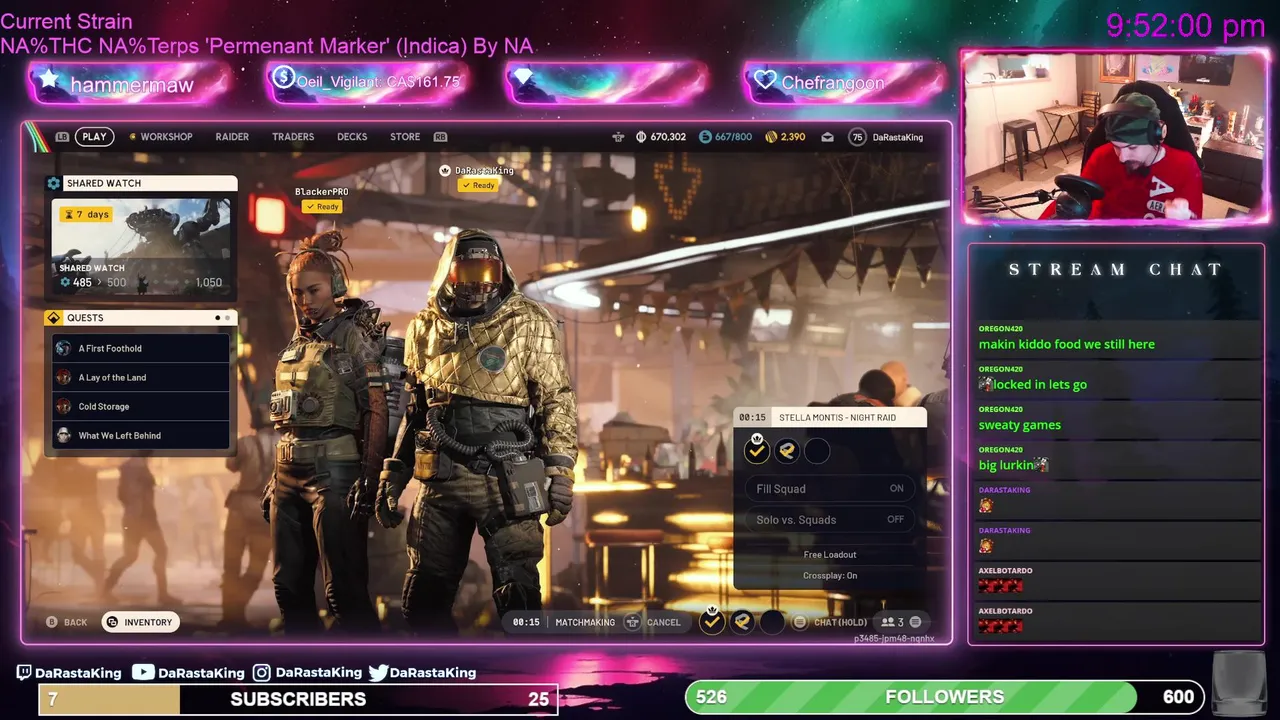This screenshot has width=1280, height=720.
Task: Click the 00:15 matchmaking timer in bottom bar
Action: (x=526, y=622)
